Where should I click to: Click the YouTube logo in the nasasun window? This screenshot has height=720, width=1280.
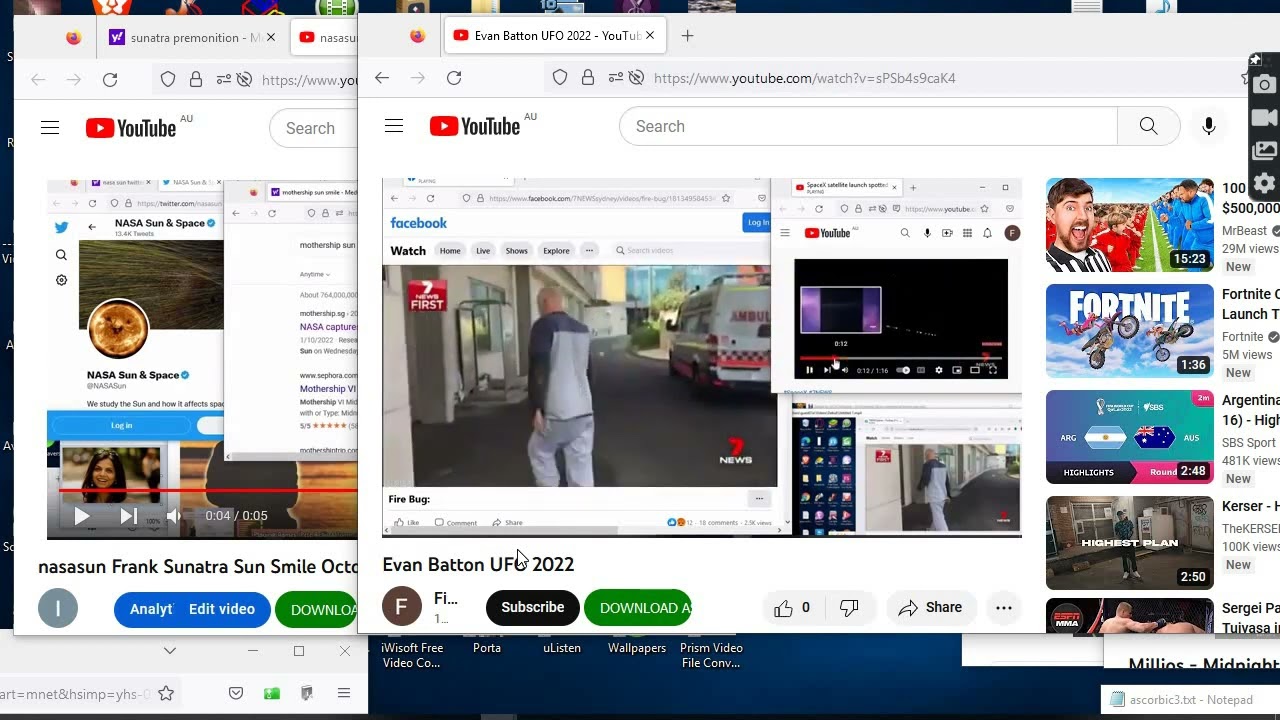click(131, 128)
